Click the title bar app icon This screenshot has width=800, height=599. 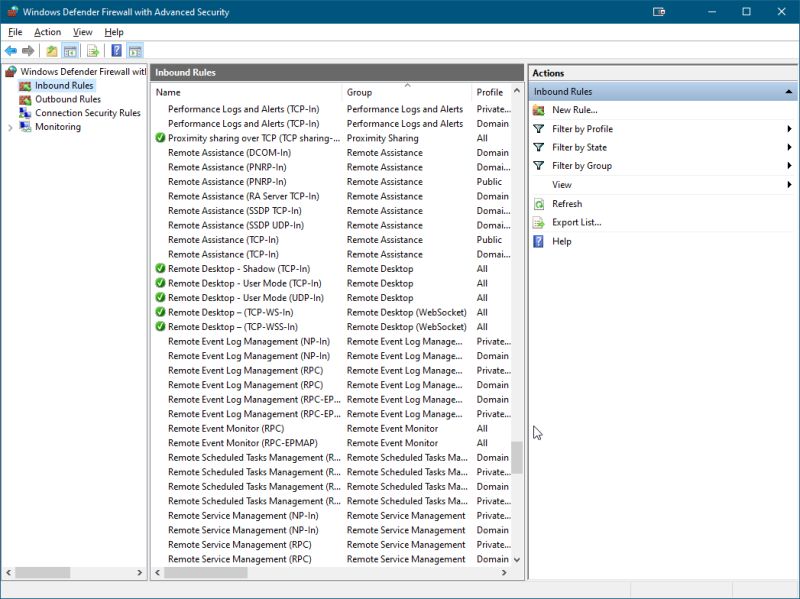(x=13, y=12)
